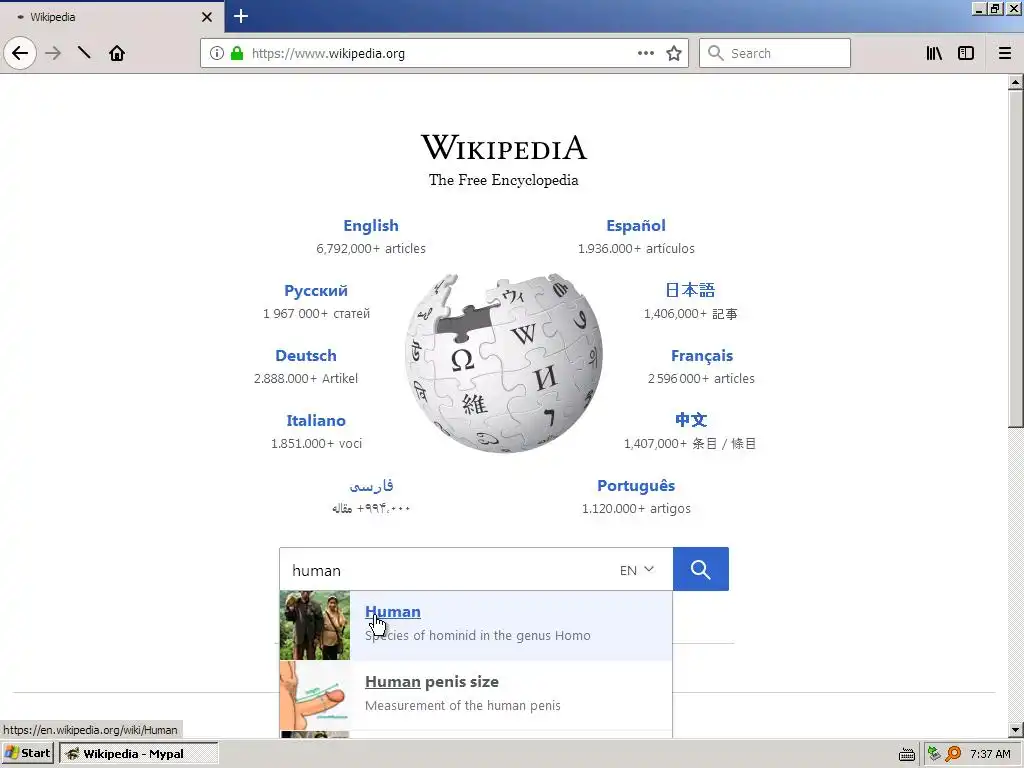Open the Persian فارسی Wikipedia link
The image size is (1024, 768).
tap(371, 485)
